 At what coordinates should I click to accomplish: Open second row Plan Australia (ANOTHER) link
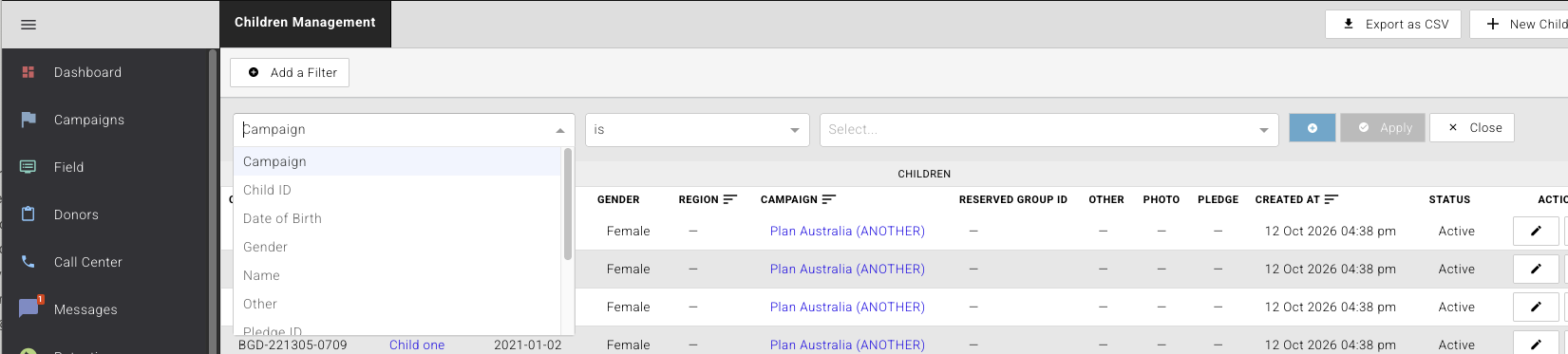tap(847, 269)
